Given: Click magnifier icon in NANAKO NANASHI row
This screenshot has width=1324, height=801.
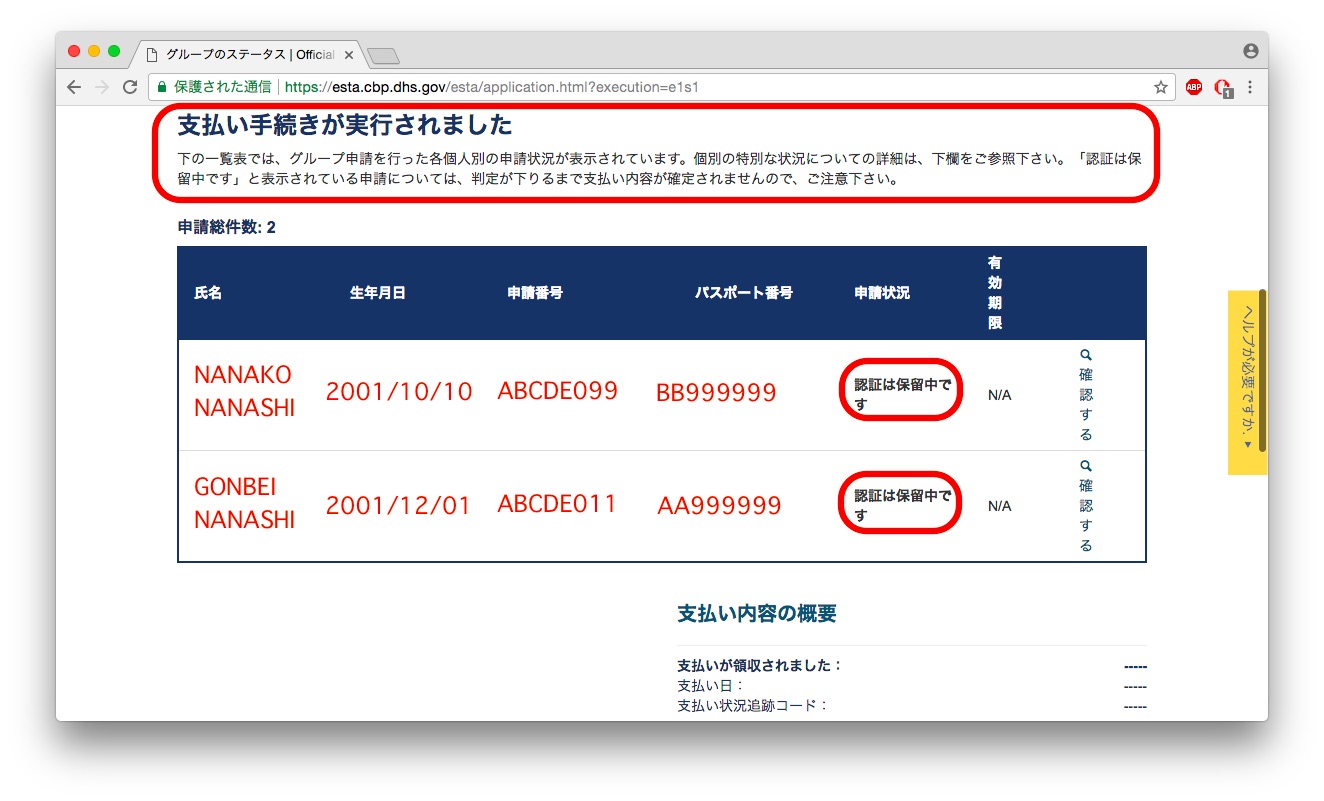Looking at the screenshot, I should click(1086, 354).
